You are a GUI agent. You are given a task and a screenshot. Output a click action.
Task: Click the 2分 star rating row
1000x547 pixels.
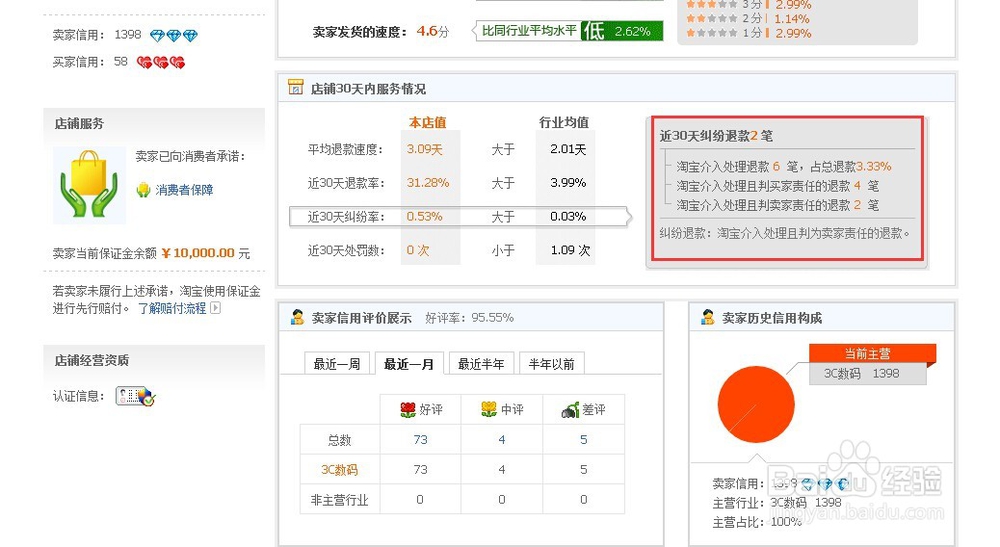[x=748, y=18]
